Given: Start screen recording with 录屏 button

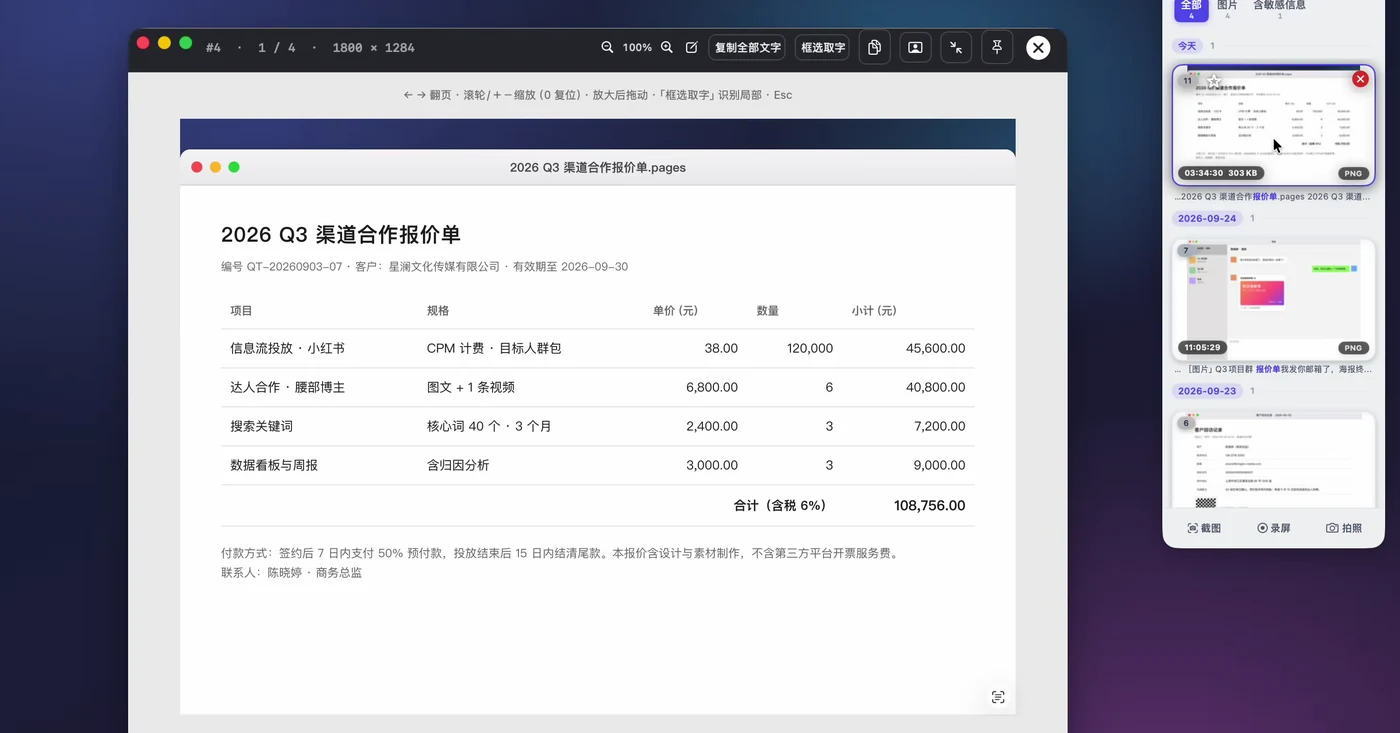Looking at the screenshot, I should coord(1274,527).
